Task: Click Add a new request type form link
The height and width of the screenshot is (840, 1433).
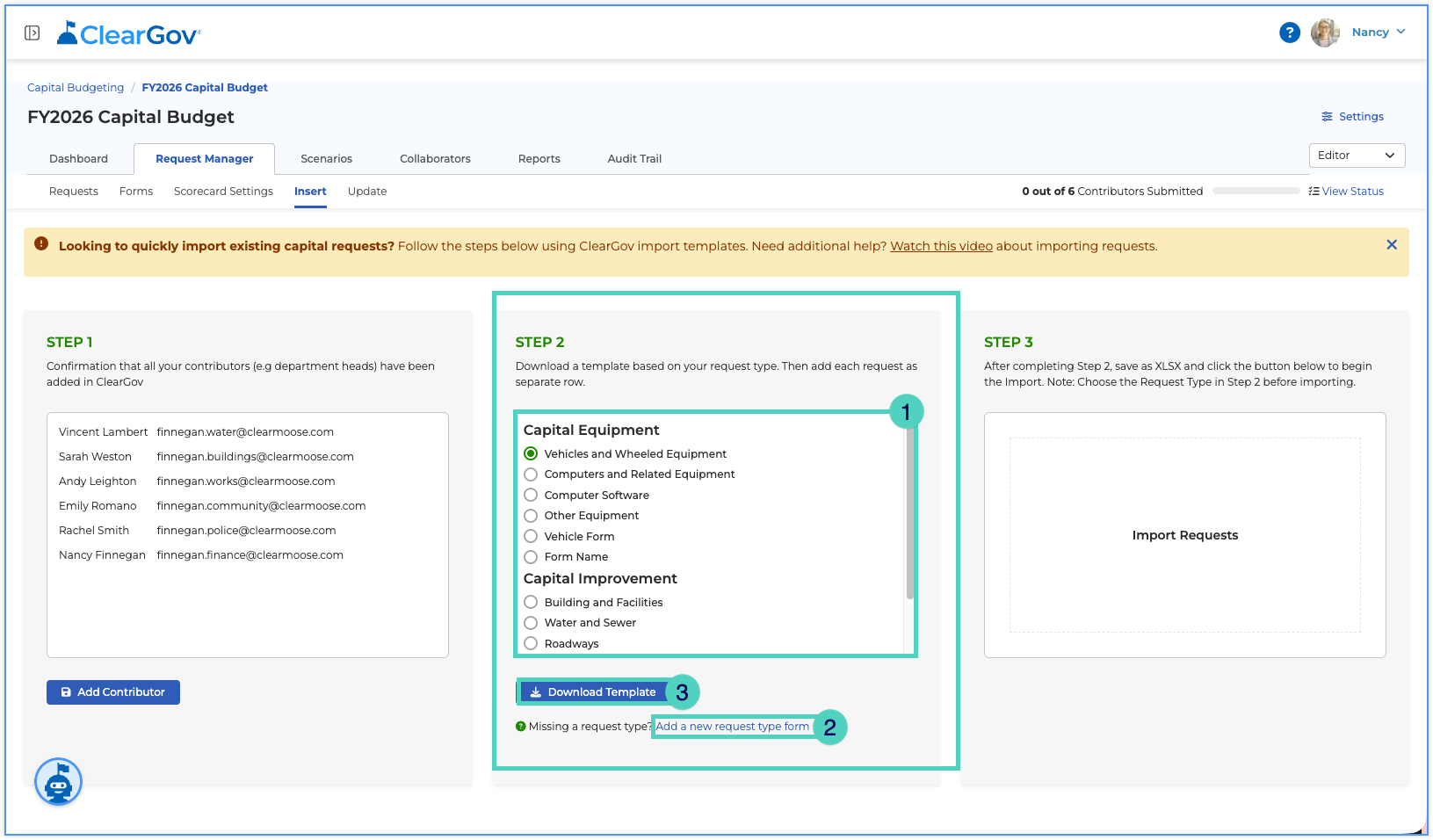Action: point(733,727)
